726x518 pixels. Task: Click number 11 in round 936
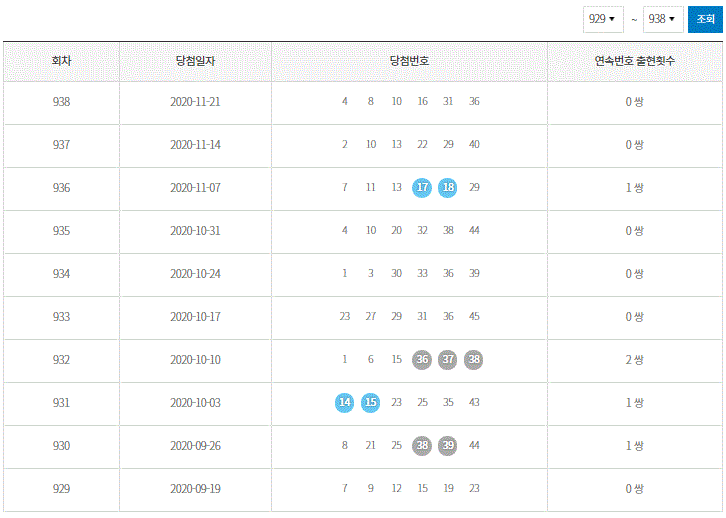coord(370,187)
